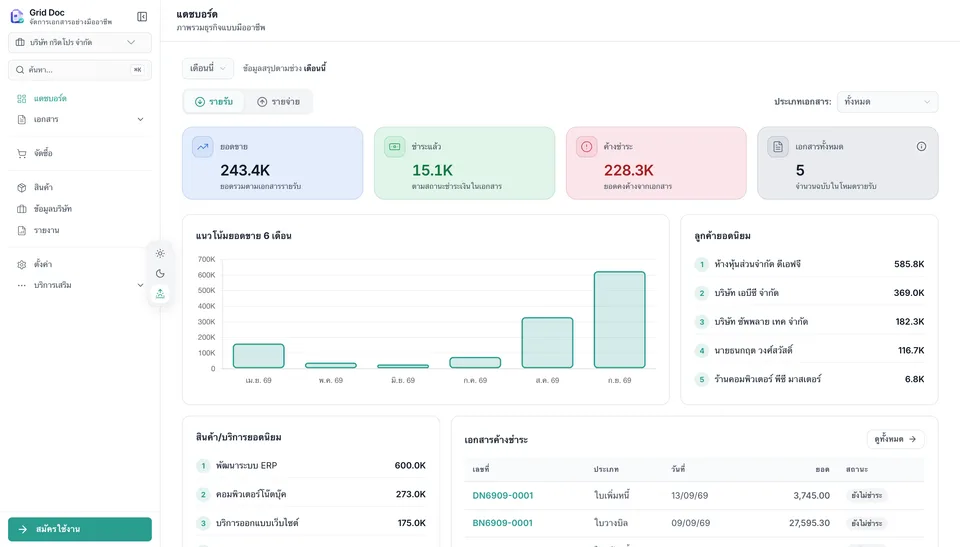Open the ประเภทเอกสาร ทั้งหมด dropdown

887,102
